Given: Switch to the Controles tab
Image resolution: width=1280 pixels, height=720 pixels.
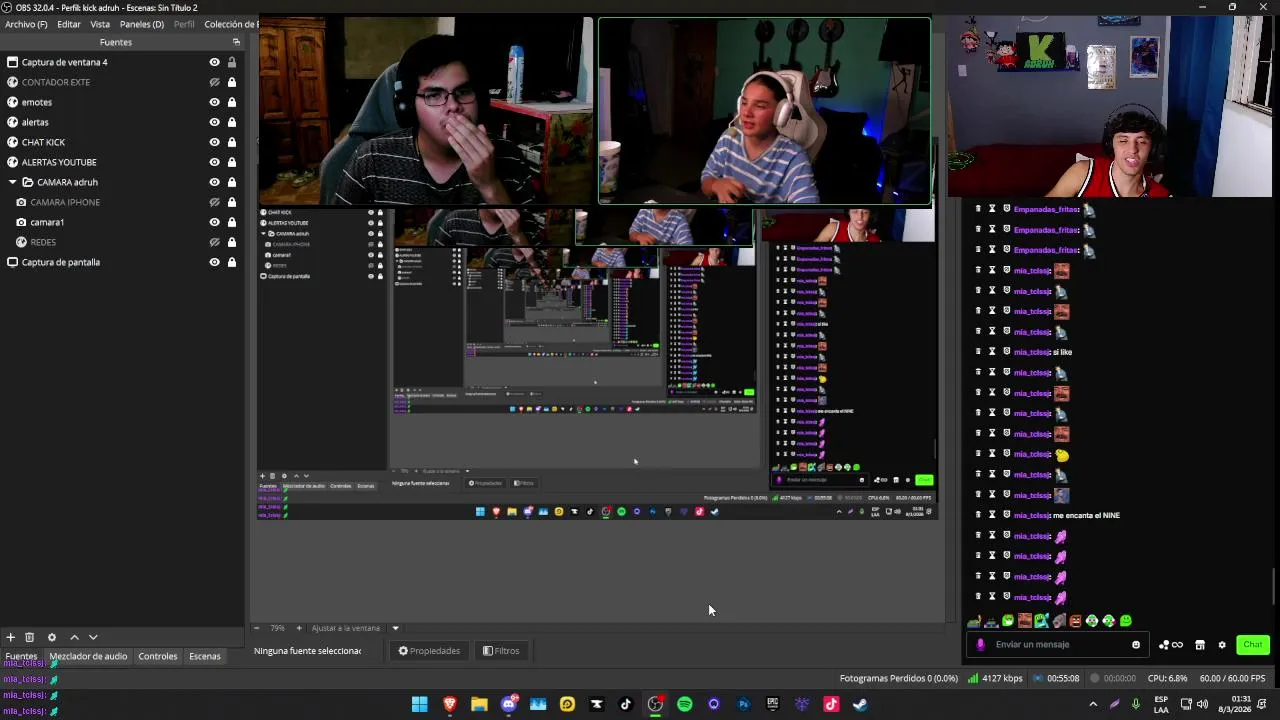Looking at the screenshot, I should [158, 656].
